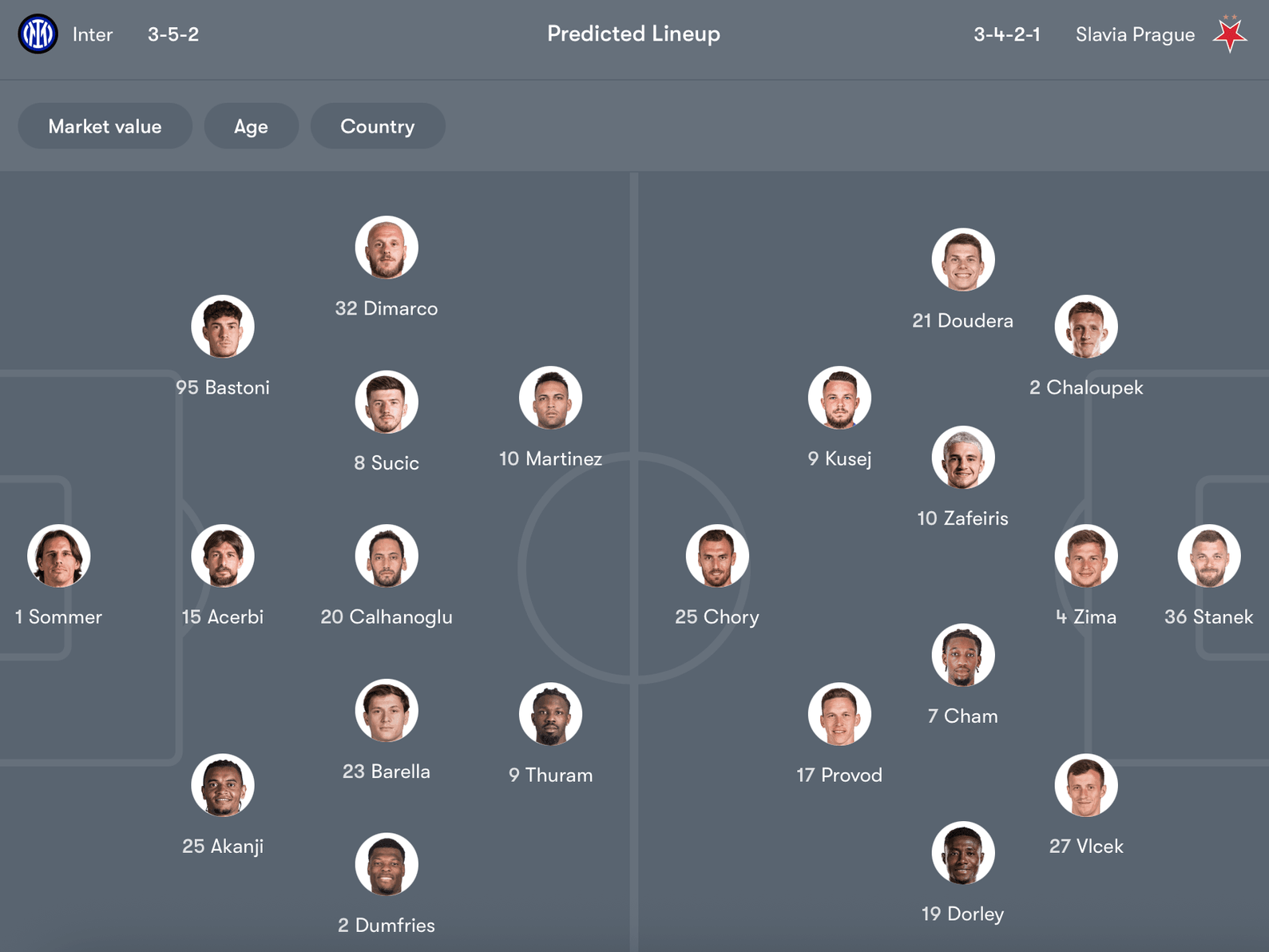Screen dimensions: 1269x952
Task: Click the Slavia 3-4-2-1 formation label
Action: pos(1006,34)
